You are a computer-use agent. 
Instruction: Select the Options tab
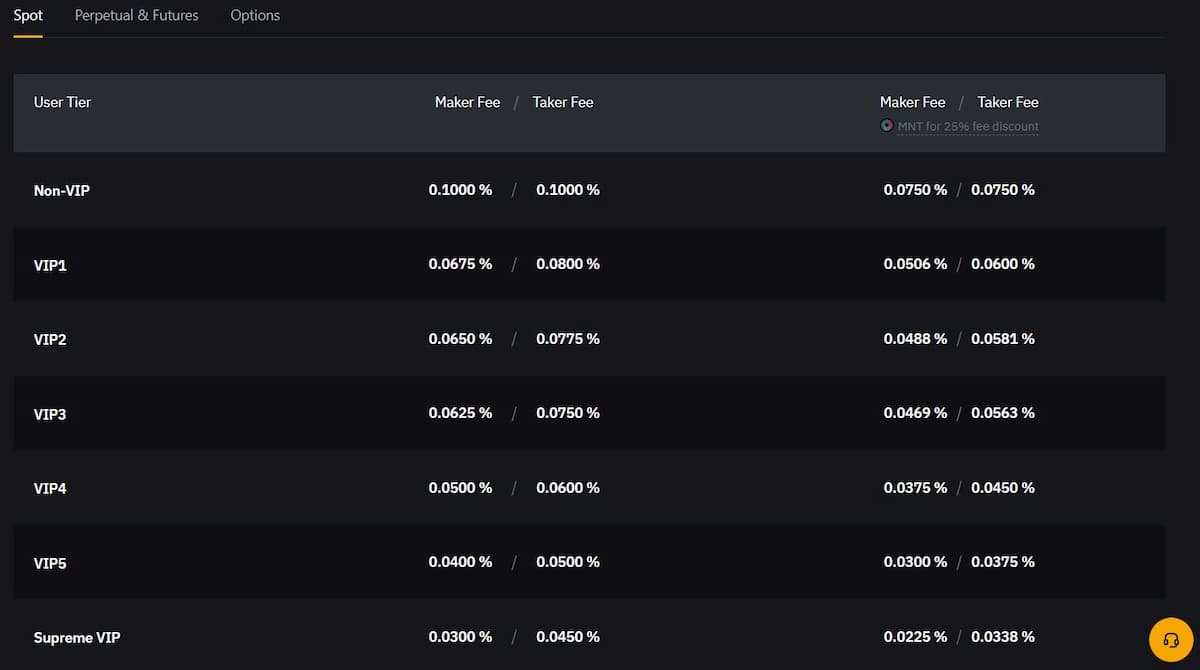point(255,16)
